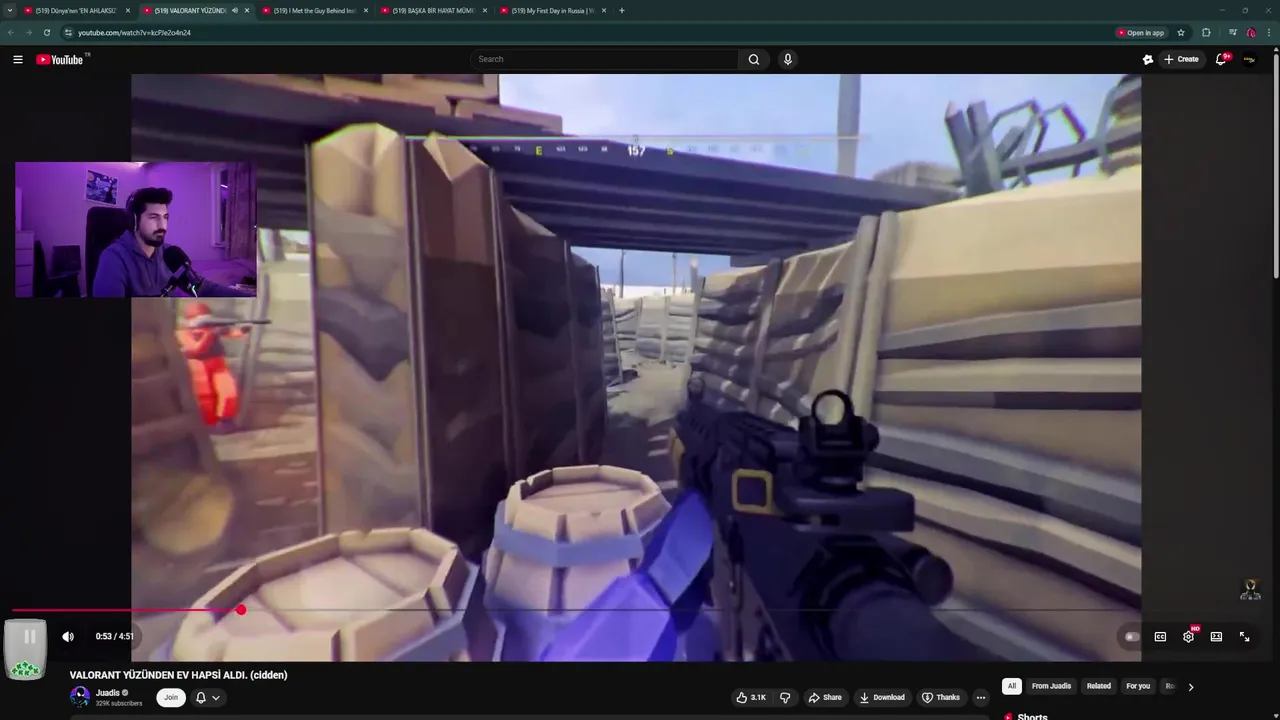Join the Juadis channel membership

(x=171, y=697)
